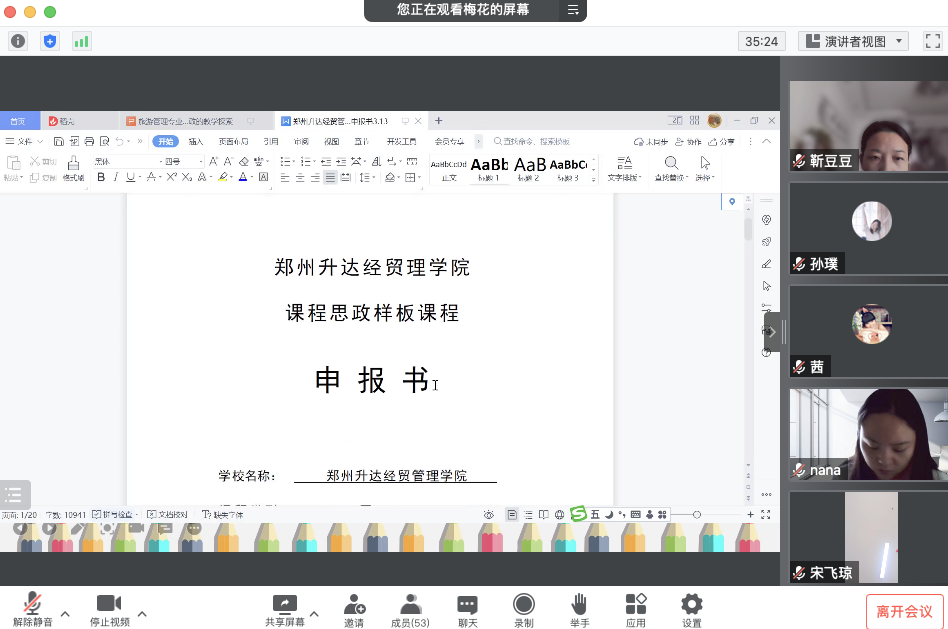Open the Chat panel

point(467,604)
